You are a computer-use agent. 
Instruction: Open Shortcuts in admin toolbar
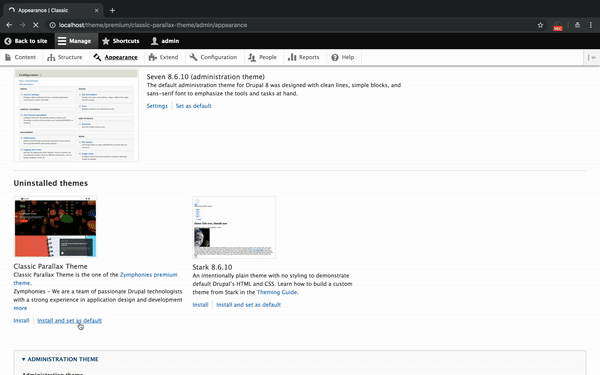121,41
